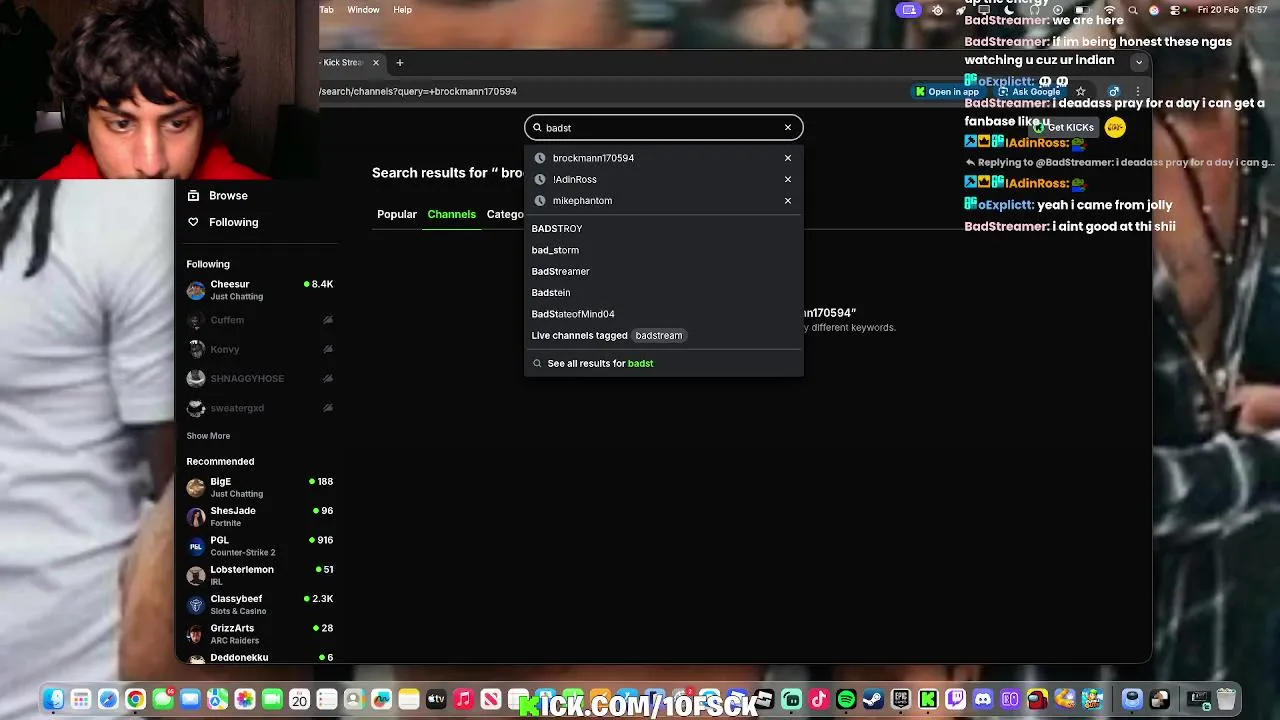Open the recommended ShesJade channel
Image resolution: width=1280 pixels, height=720 pixels.
260,516
